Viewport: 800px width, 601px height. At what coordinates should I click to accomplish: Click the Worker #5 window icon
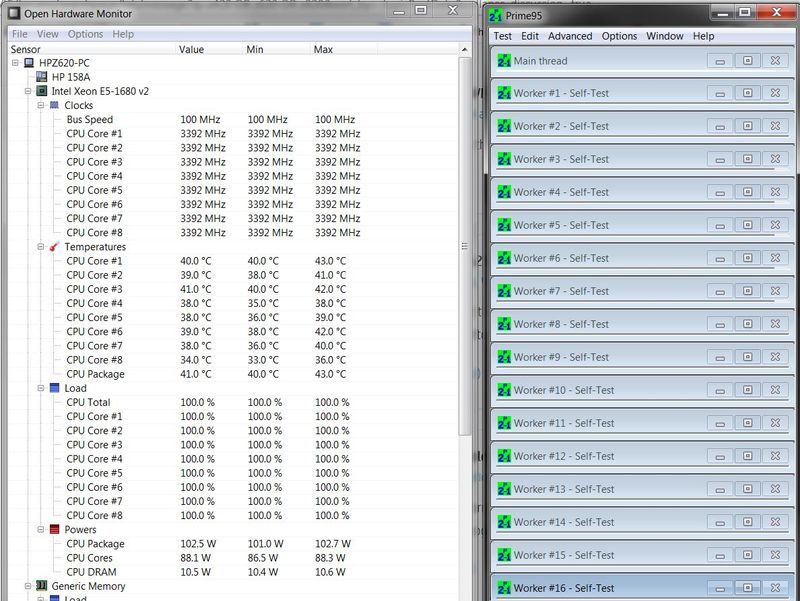click(504, 225)
